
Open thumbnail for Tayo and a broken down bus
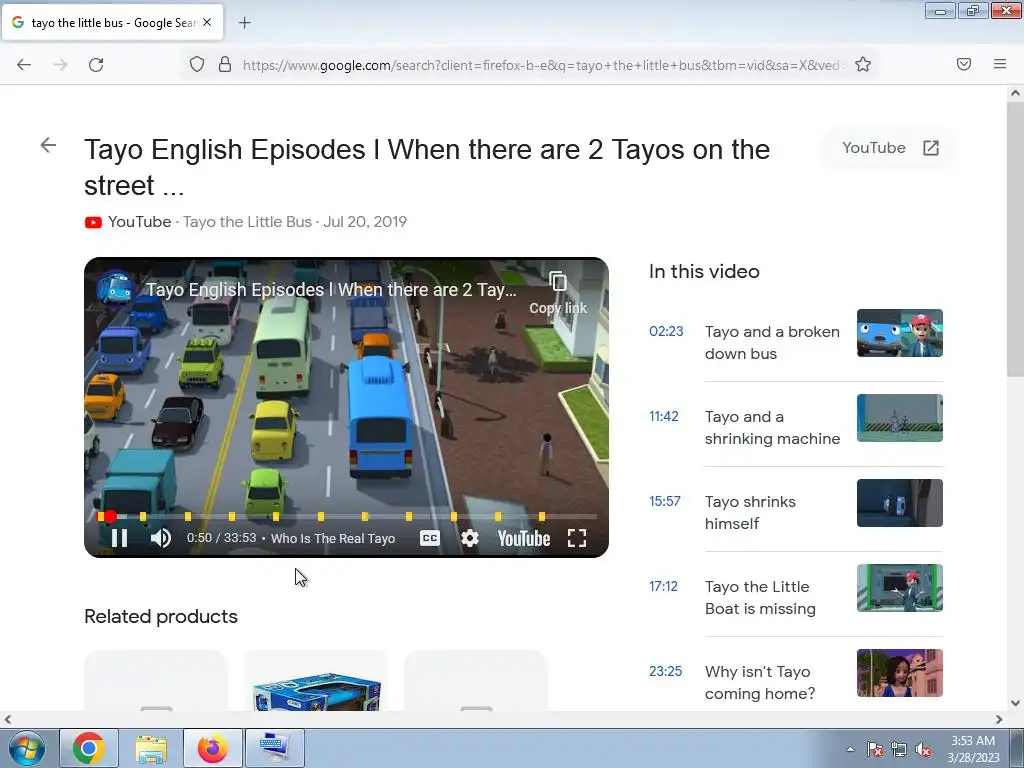tap(900, 333)
